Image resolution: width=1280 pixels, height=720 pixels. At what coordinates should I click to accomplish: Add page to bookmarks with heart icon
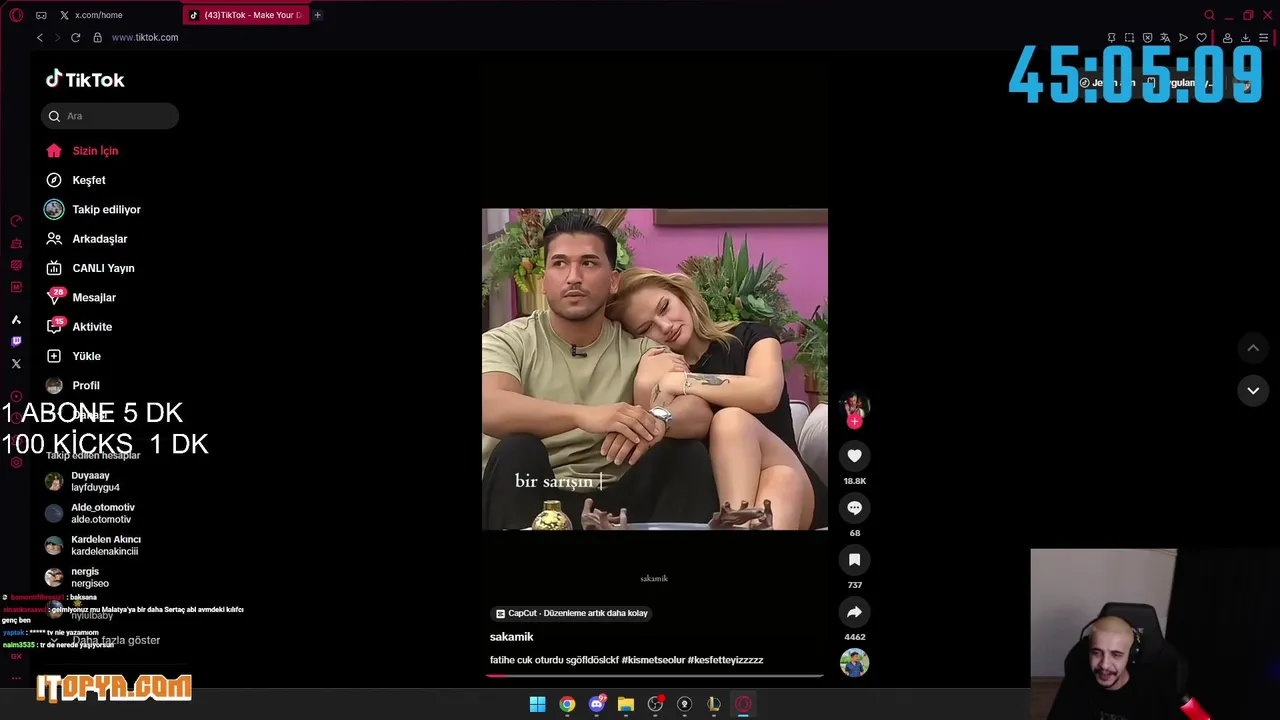[x=1201, y=38]
